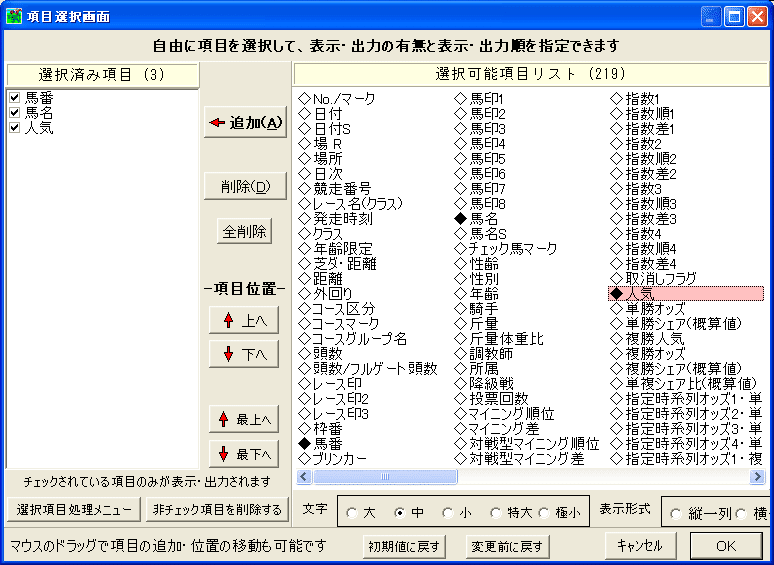
Task: Select the 指数1 item
Action: point(635,99)
